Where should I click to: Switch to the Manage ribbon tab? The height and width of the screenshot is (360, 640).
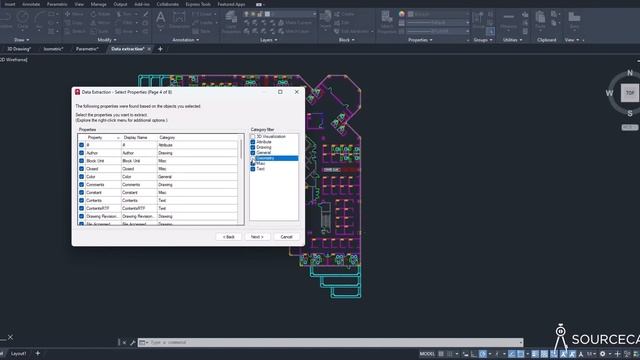[98, 4]
